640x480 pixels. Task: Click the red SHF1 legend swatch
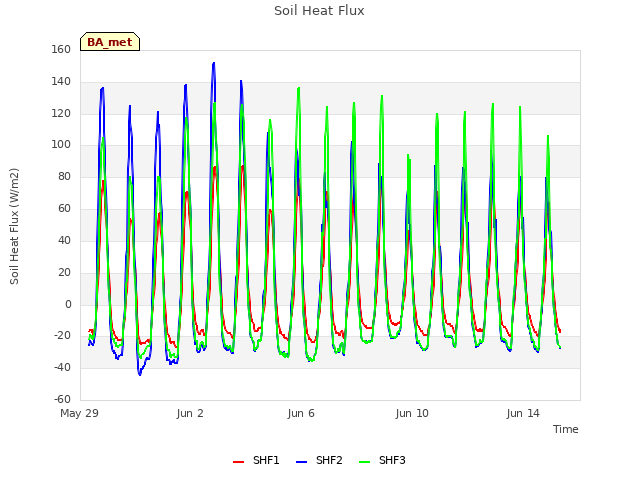[x=238, y=462]
